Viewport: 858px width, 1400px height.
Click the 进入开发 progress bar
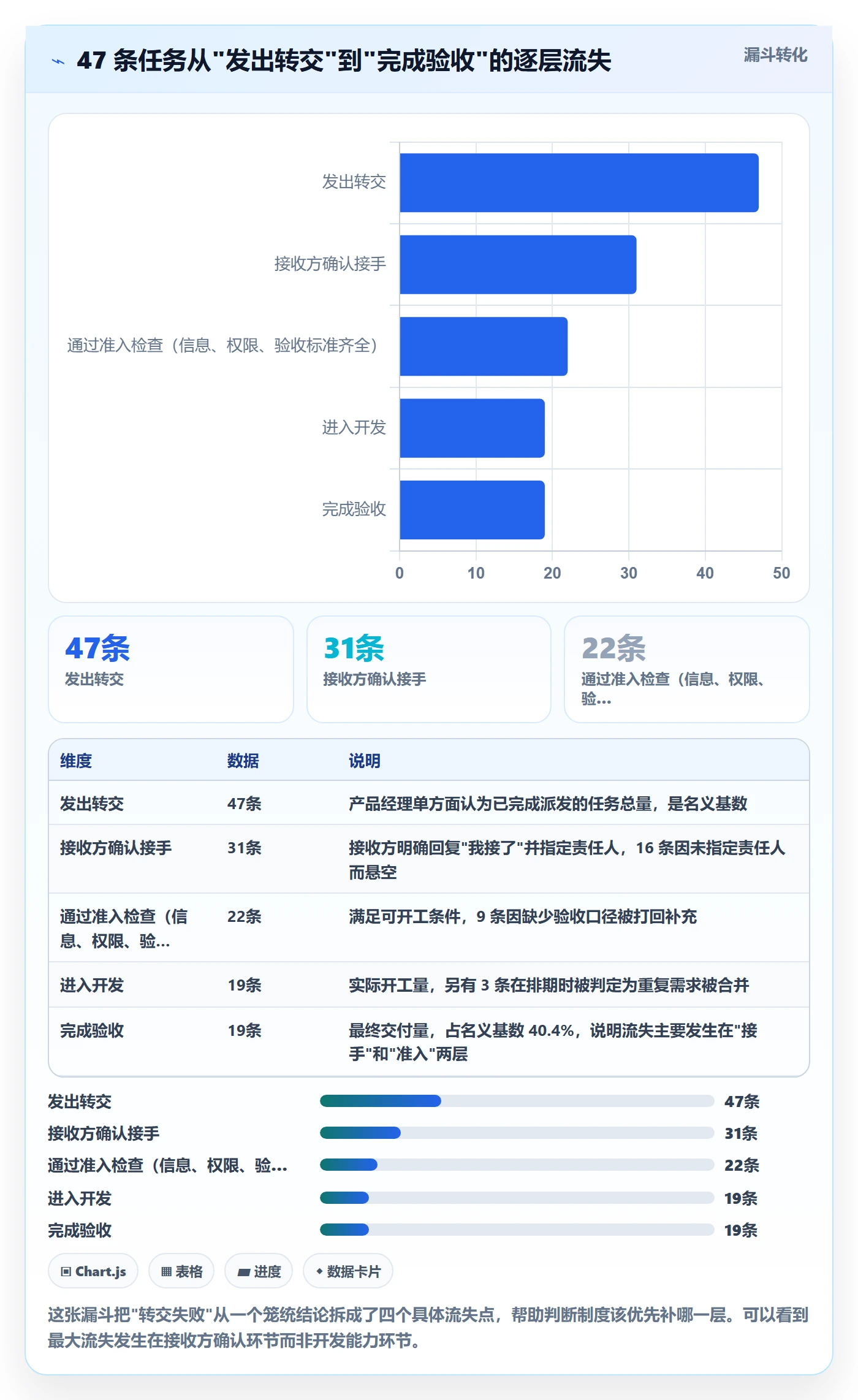pyautogui.click(x=517, y=1198)
